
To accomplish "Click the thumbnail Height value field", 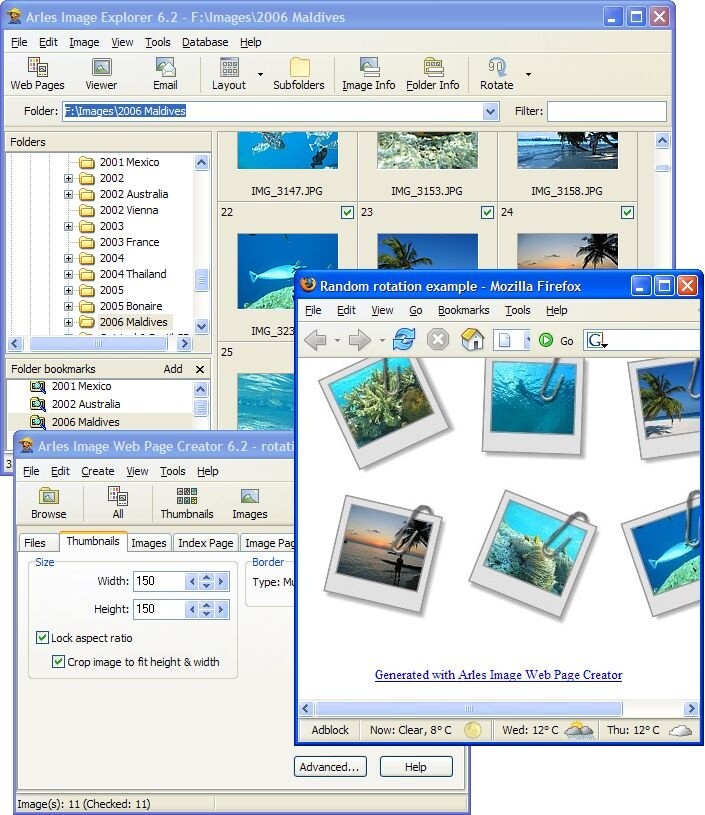I will [159, 609].
